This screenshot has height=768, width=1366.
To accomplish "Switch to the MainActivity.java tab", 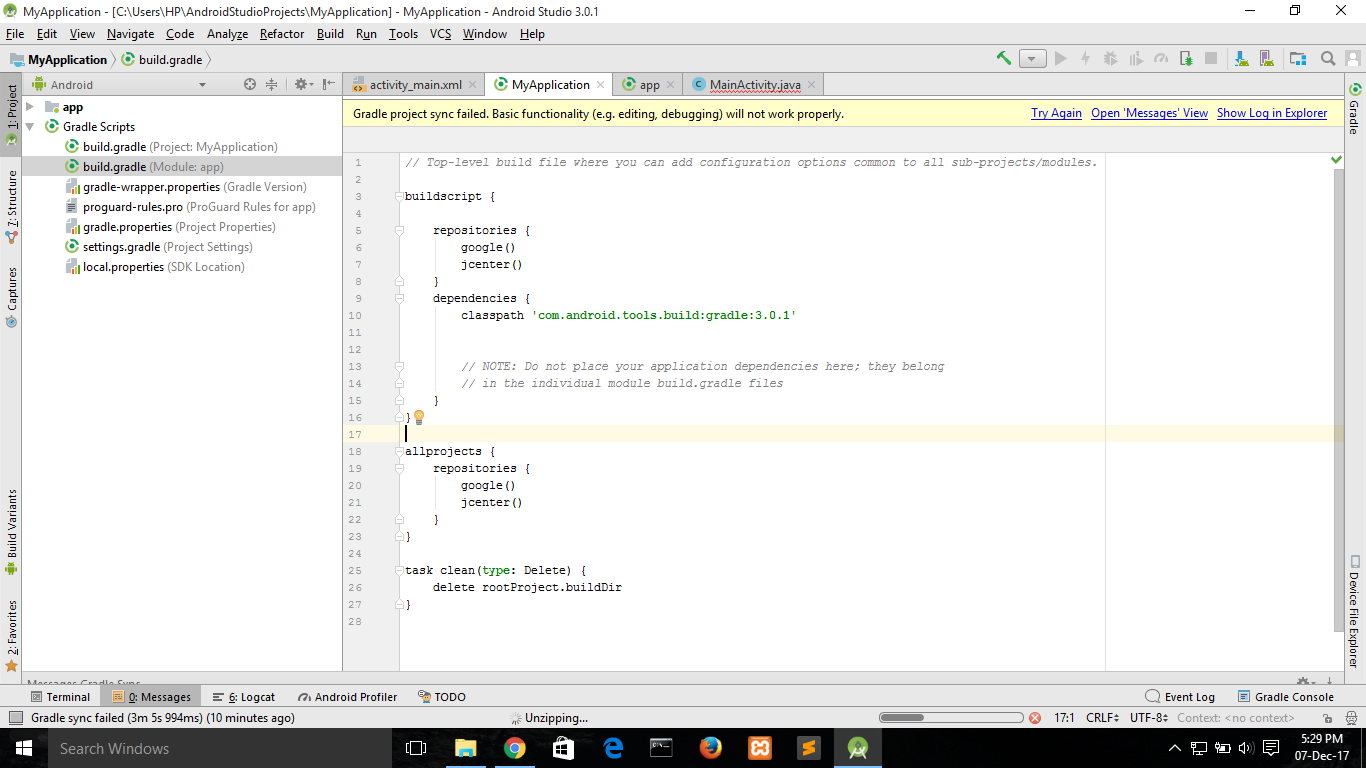I will [755, 85].
